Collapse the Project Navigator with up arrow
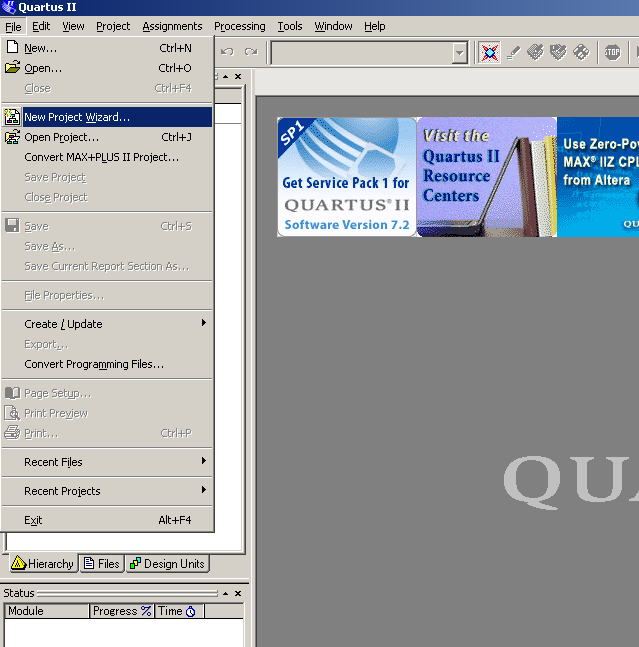The image size is (639, 647). coord(225,76)
